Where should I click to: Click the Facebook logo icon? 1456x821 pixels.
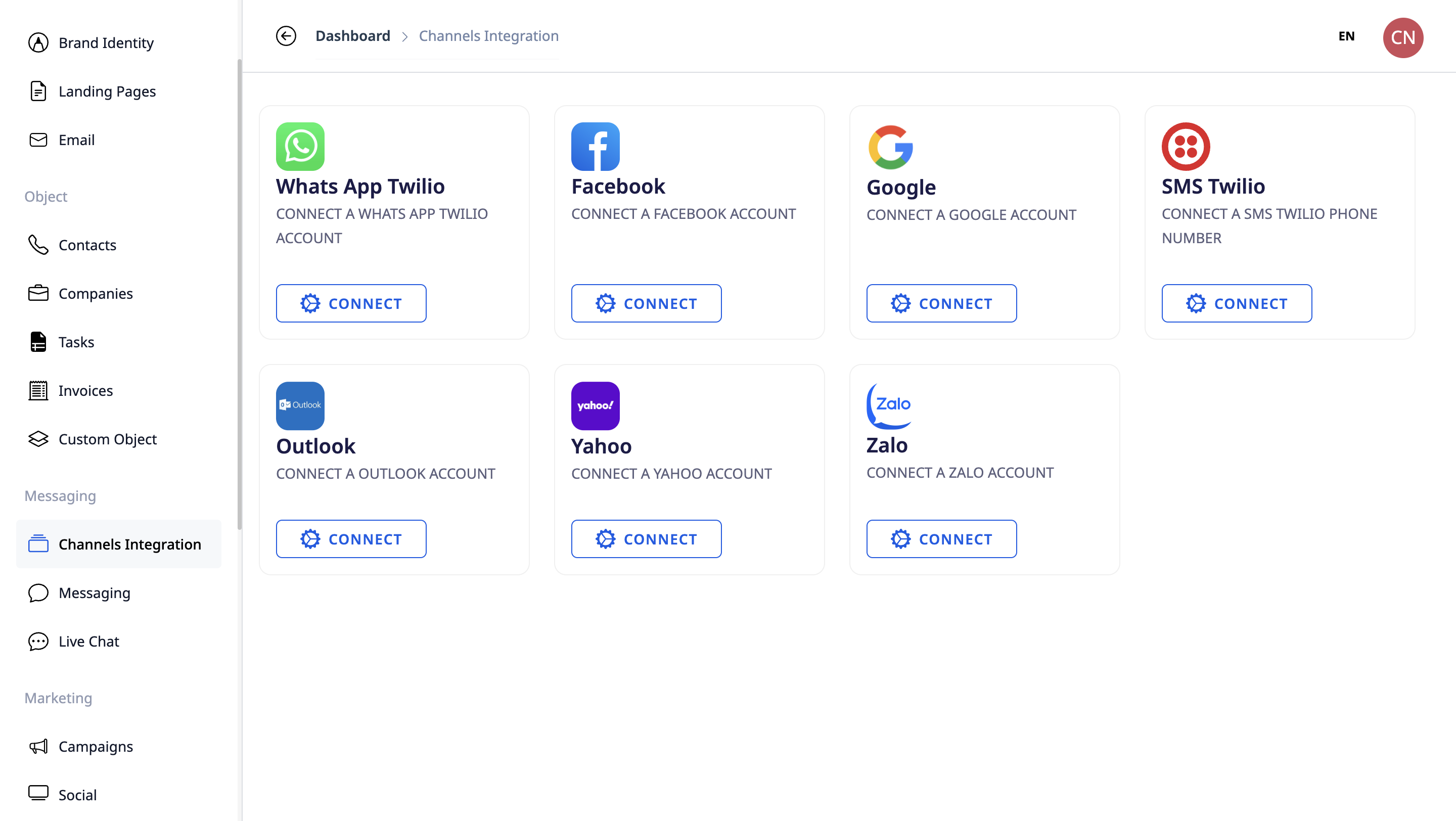point(595,146)
